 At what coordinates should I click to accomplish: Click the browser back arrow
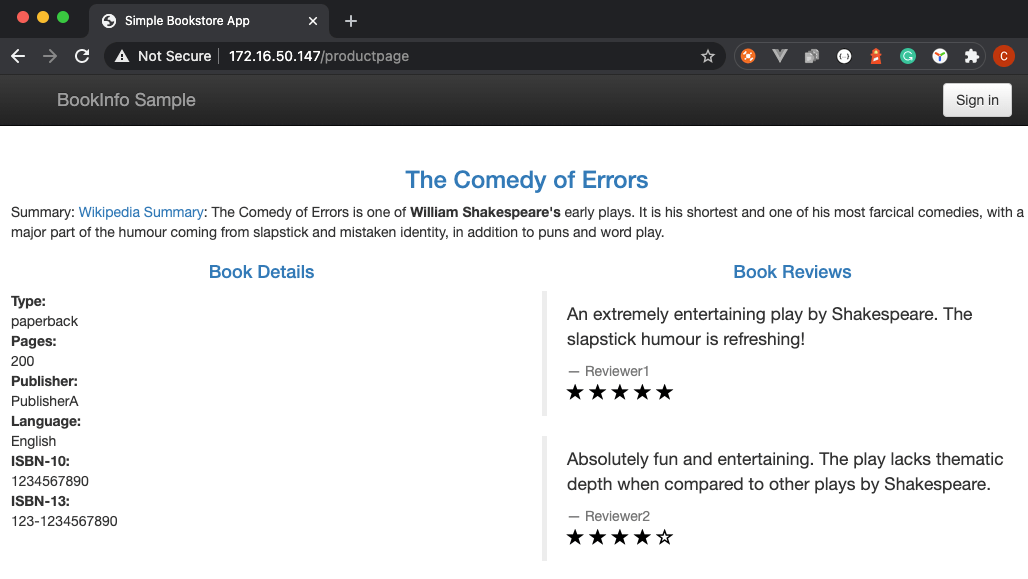(x=18, y=56)
